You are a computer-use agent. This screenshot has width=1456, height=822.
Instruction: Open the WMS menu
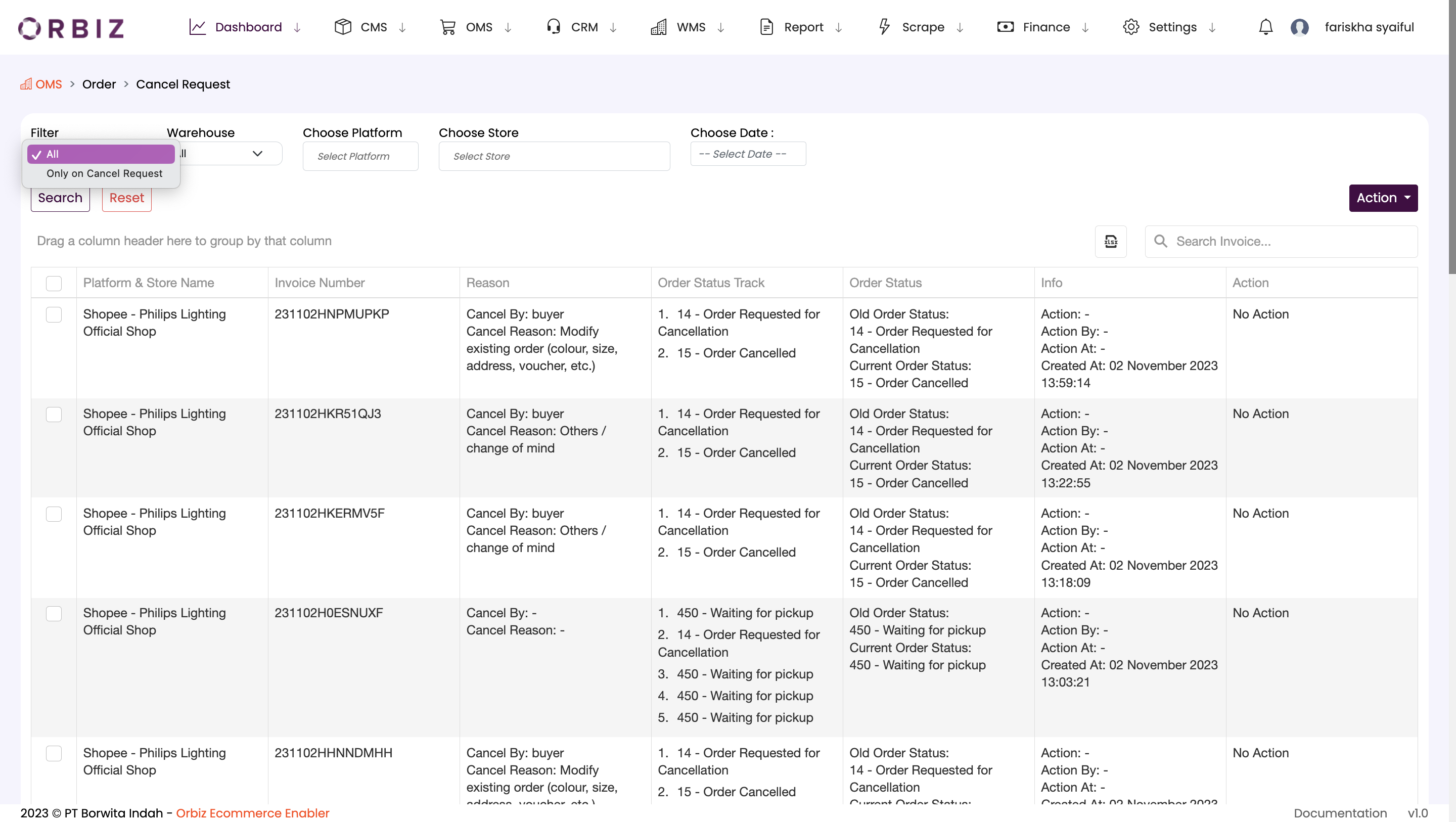click(691, 27)
